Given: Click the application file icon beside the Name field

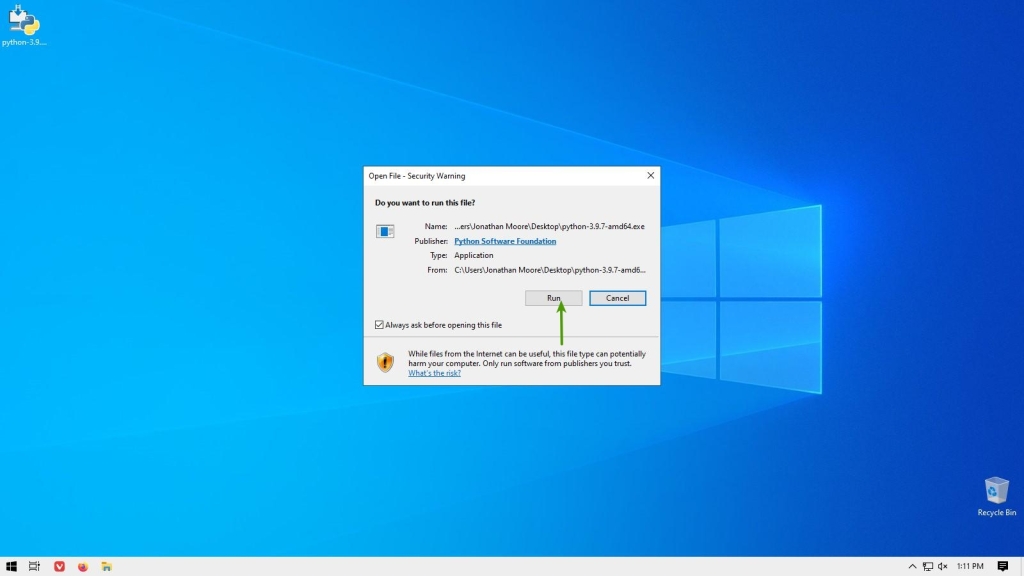Looking at the screenshot, I should (x=385, y=230).
